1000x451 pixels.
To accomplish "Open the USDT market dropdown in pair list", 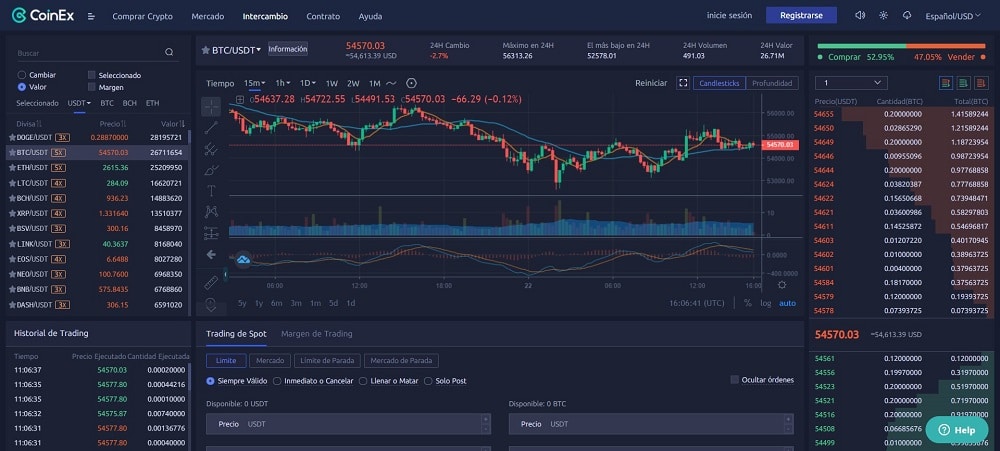I will pyautogui.click(x=80, y=103).
